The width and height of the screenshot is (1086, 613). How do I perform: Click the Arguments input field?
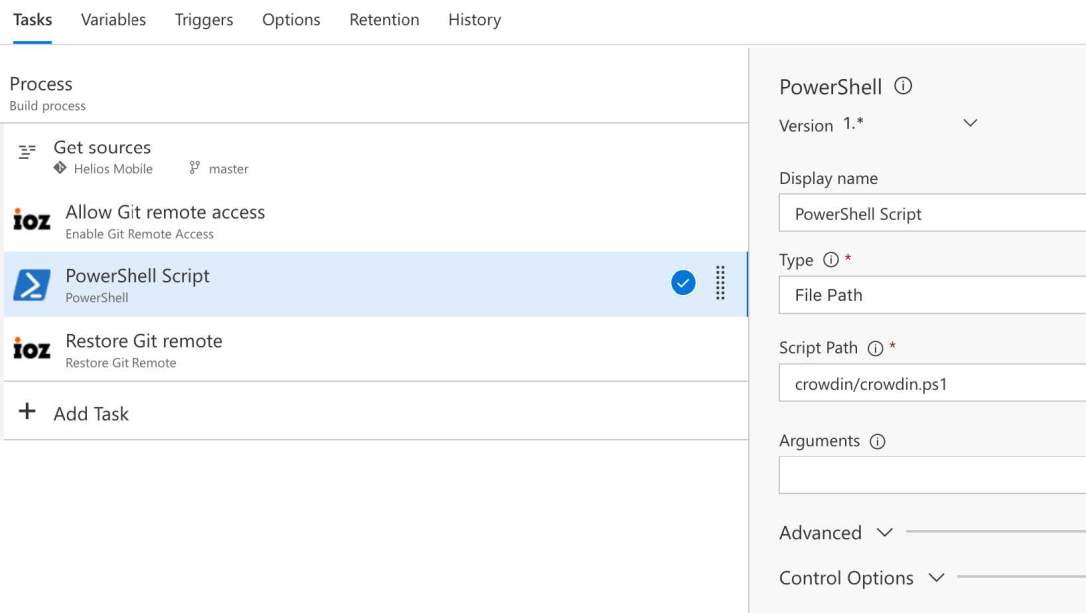click(x=932, y=475)
